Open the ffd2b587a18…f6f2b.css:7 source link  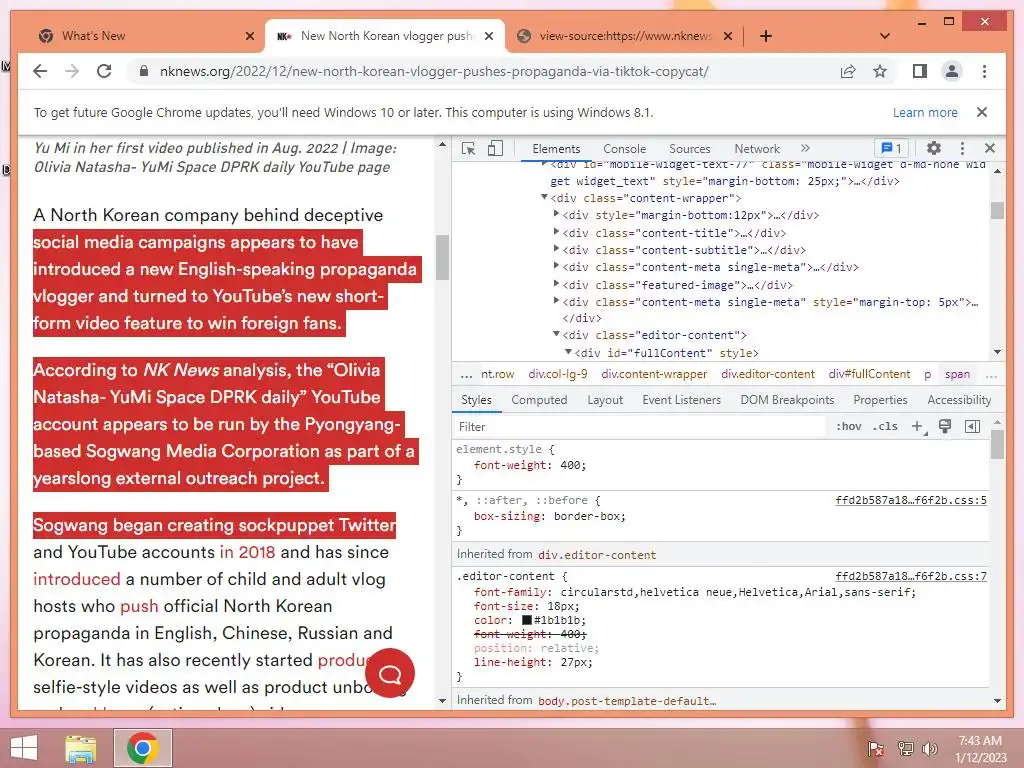click(x=910, y=577)
